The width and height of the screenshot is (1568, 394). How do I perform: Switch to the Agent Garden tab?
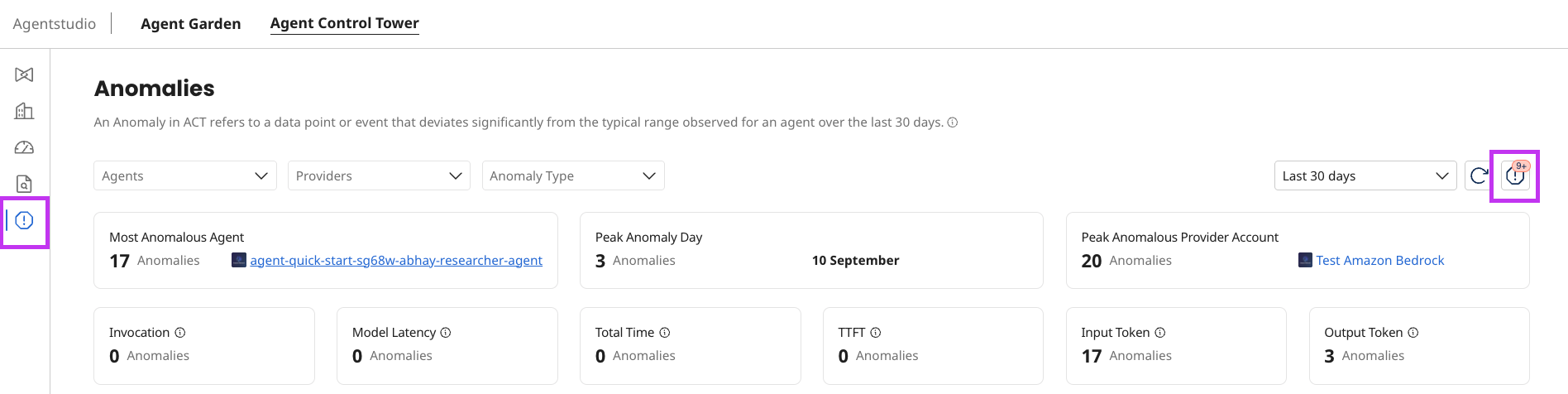pos(191,24)
